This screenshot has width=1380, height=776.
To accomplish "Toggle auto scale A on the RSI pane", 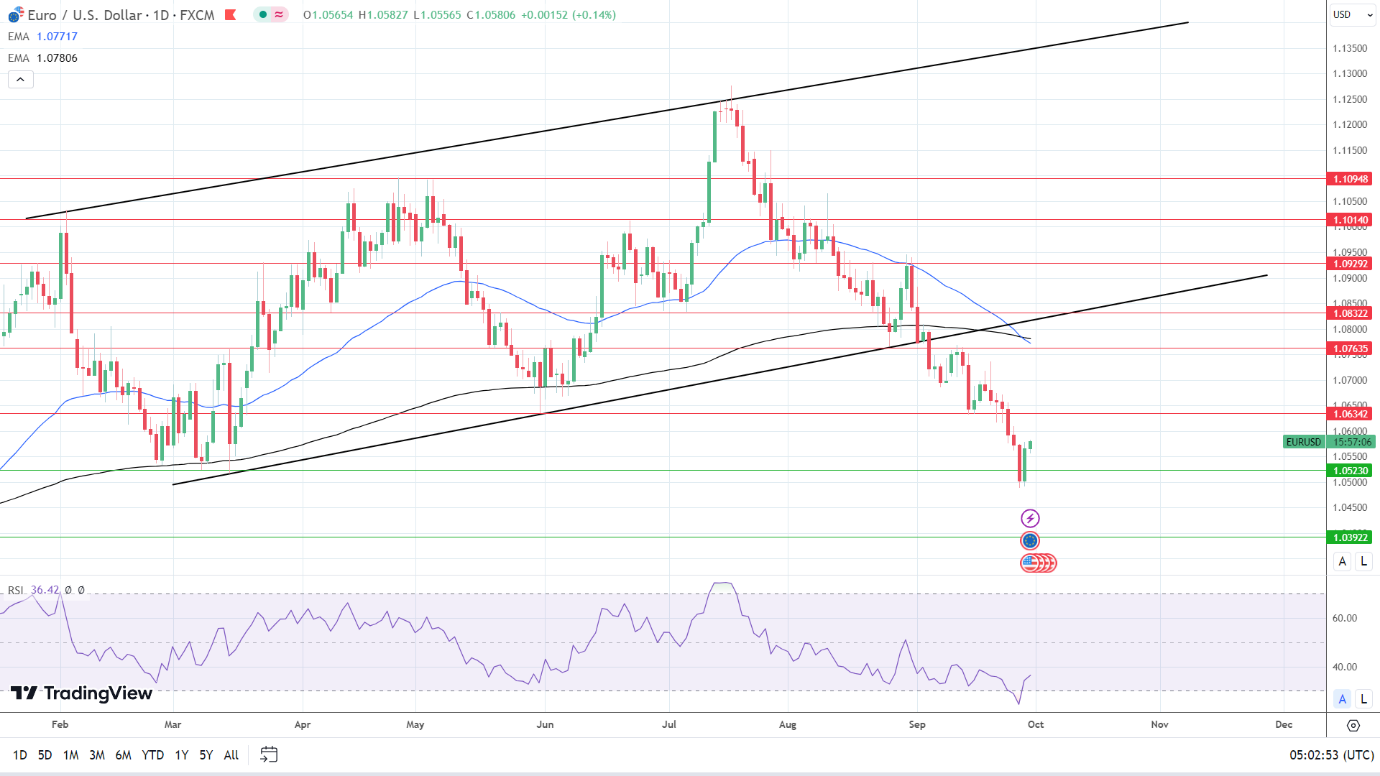I will (x=1342, y=699).
